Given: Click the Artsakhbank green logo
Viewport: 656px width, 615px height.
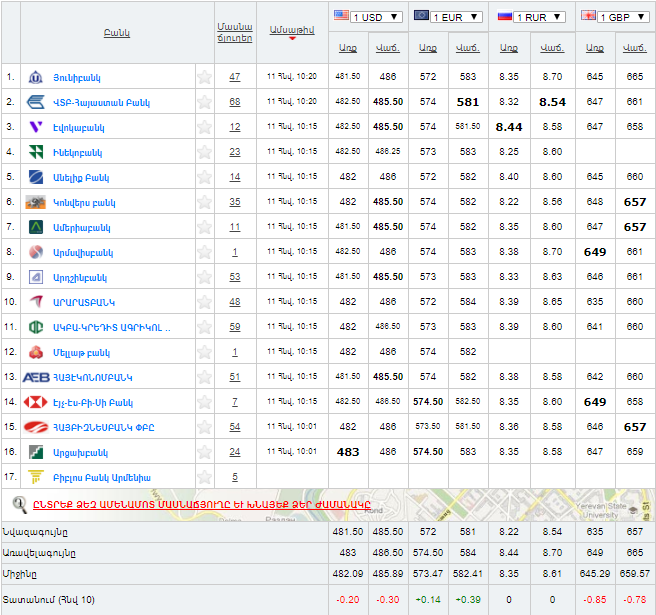Looking at the screenshot, I should pos(36,452).
